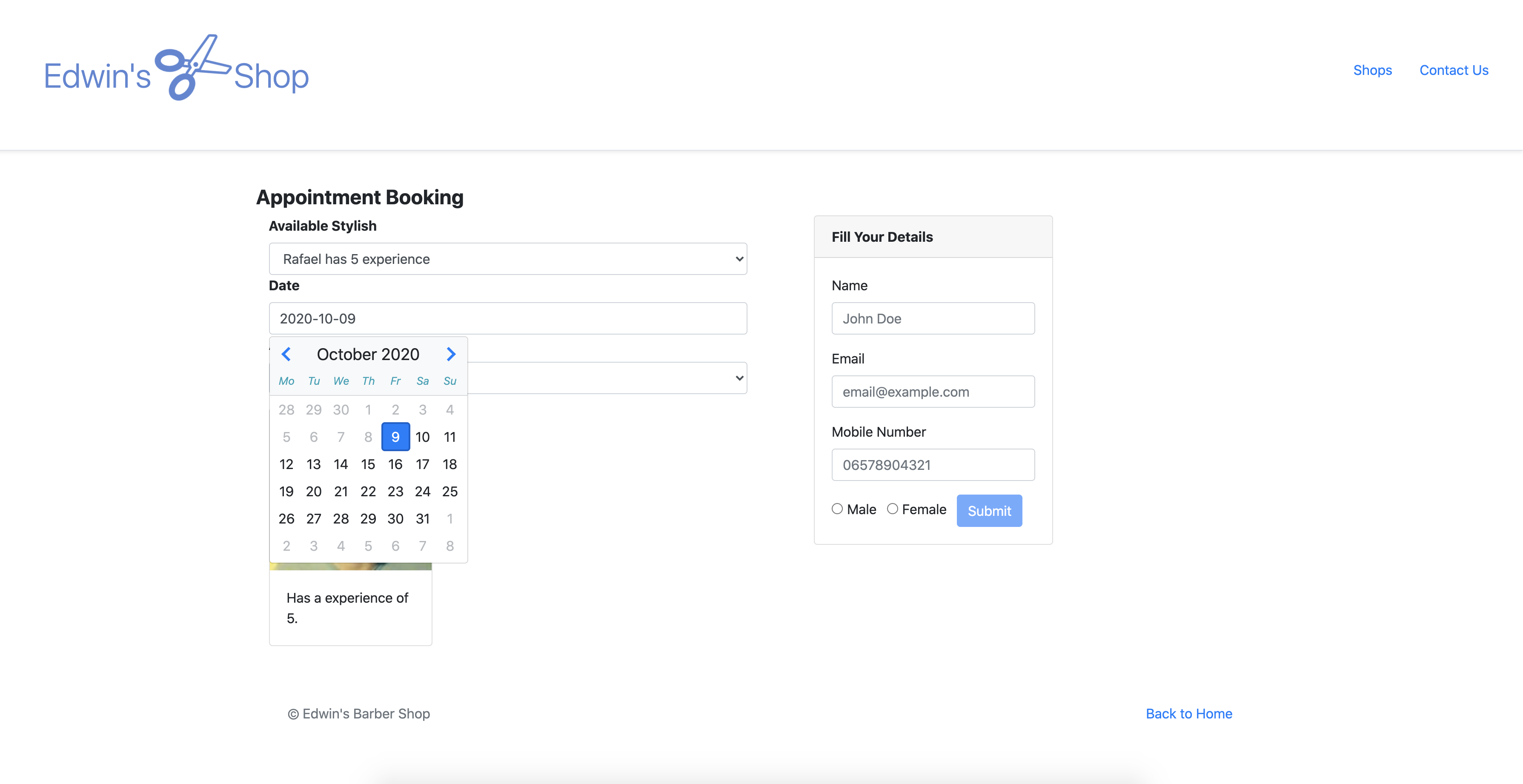The width and height of the screenshot is (1523, 784).
Task: Select the Male radio option
Action: click(x=837, y=509)
